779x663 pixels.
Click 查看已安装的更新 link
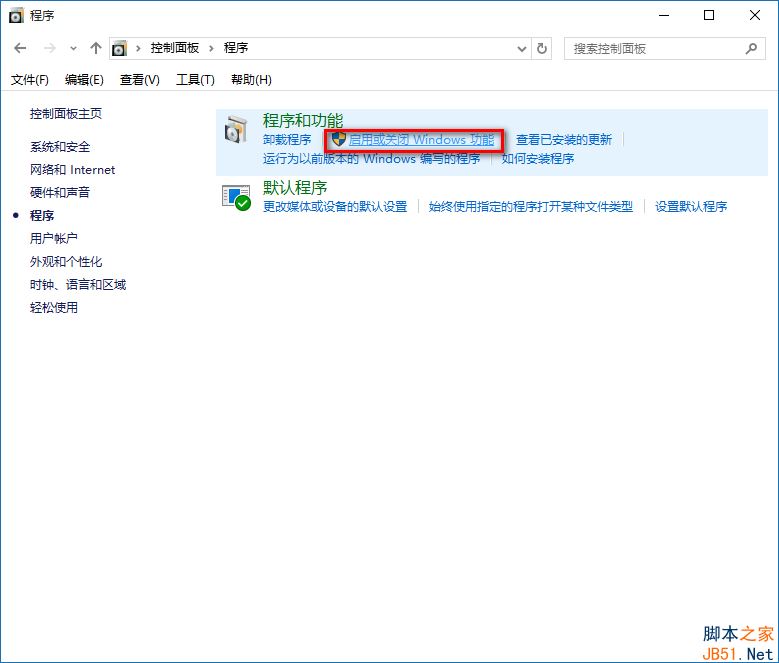[x=563, y=140]
